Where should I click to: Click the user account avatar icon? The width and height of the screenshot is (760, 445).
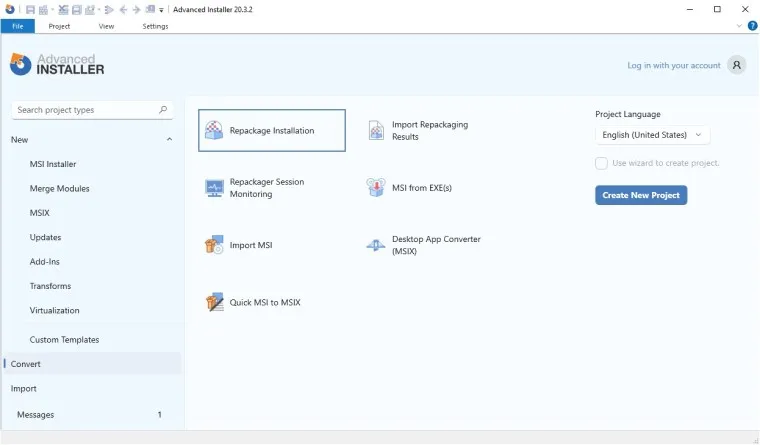(x=736, y=65)
